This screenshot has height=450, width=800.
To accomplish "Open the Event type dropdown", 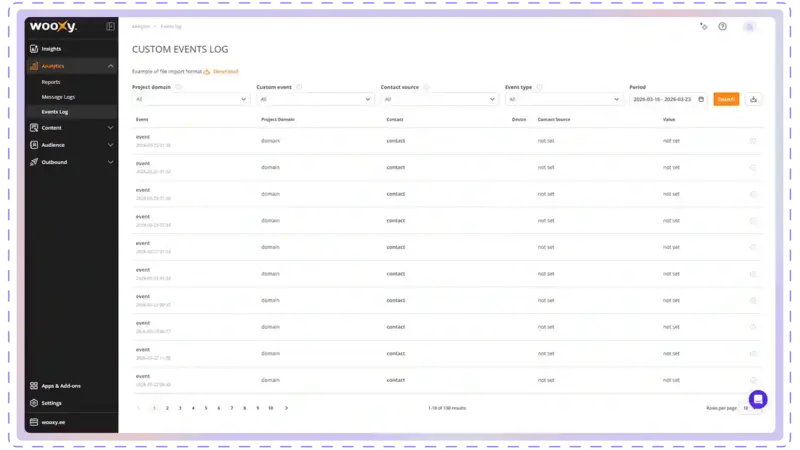I will (564, 99).
